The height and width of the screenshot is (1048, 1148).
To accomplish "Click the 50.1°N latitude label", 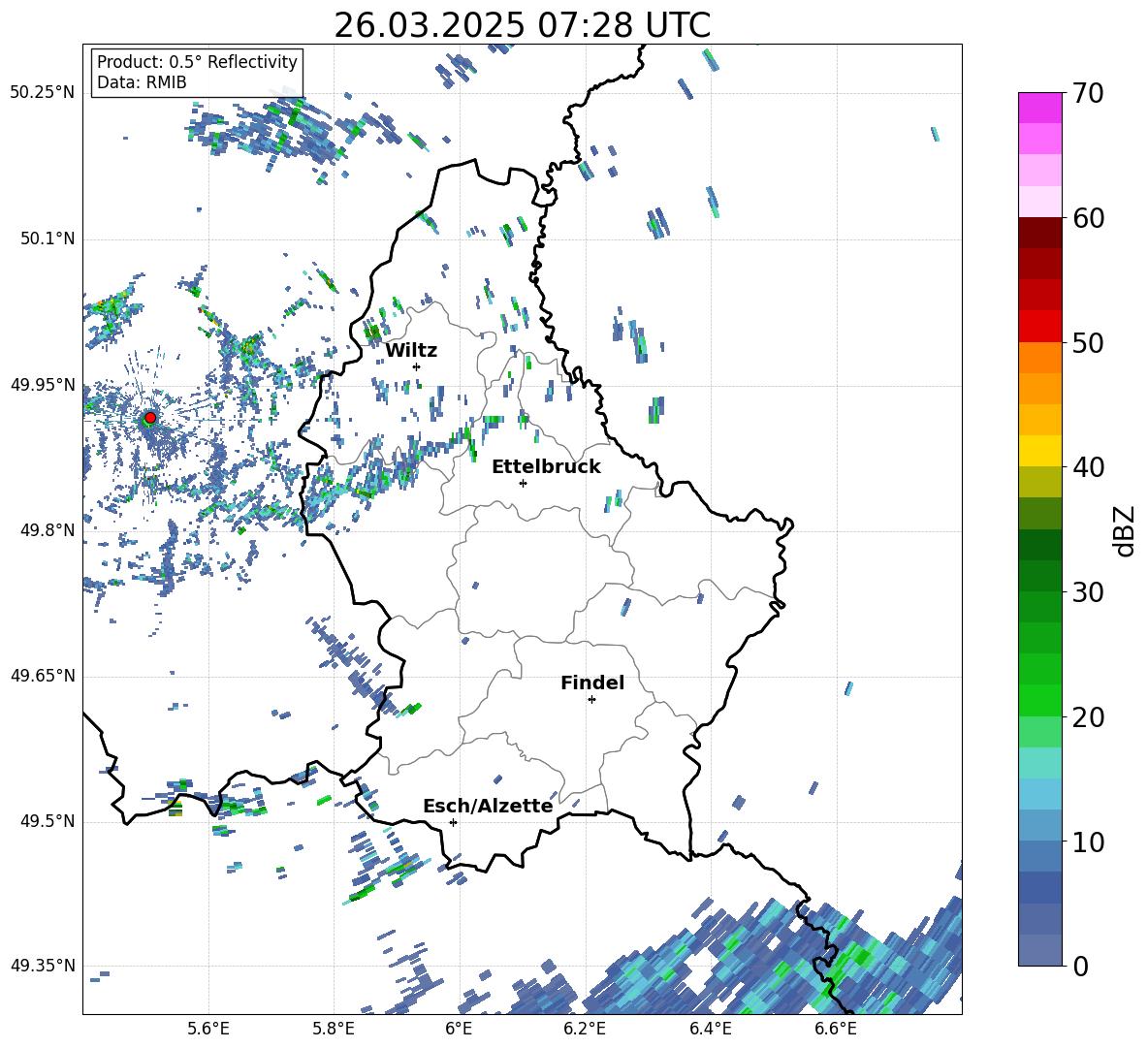I will pyautogui.click(x=48, y=239).
